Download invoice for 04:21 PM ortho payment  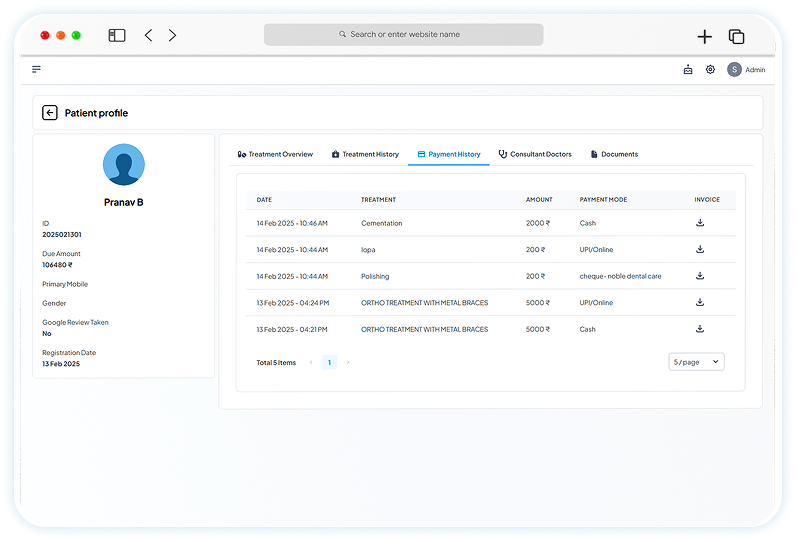click(x=700, y=328)
